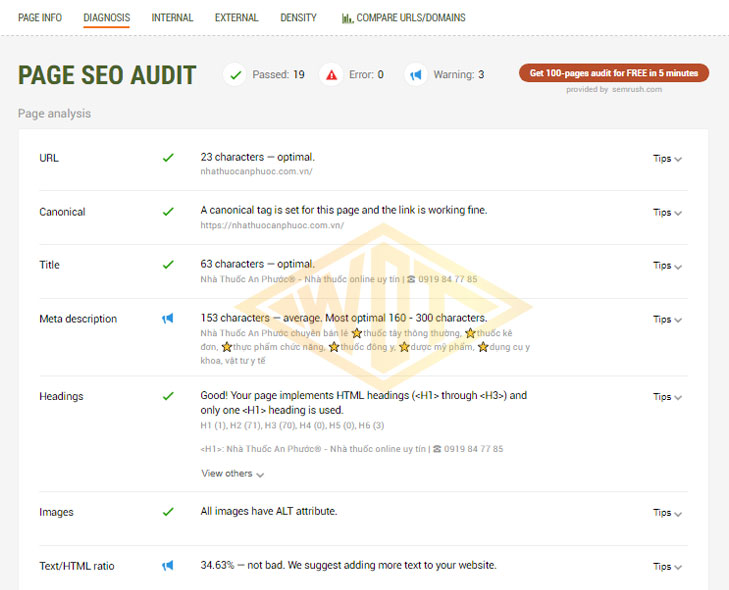The width and height of the screenshot is (729, 590).
Task: Click the https://nhathuocanphuoc.com.vn/ canonical link
Action: [x=272, y=225]
